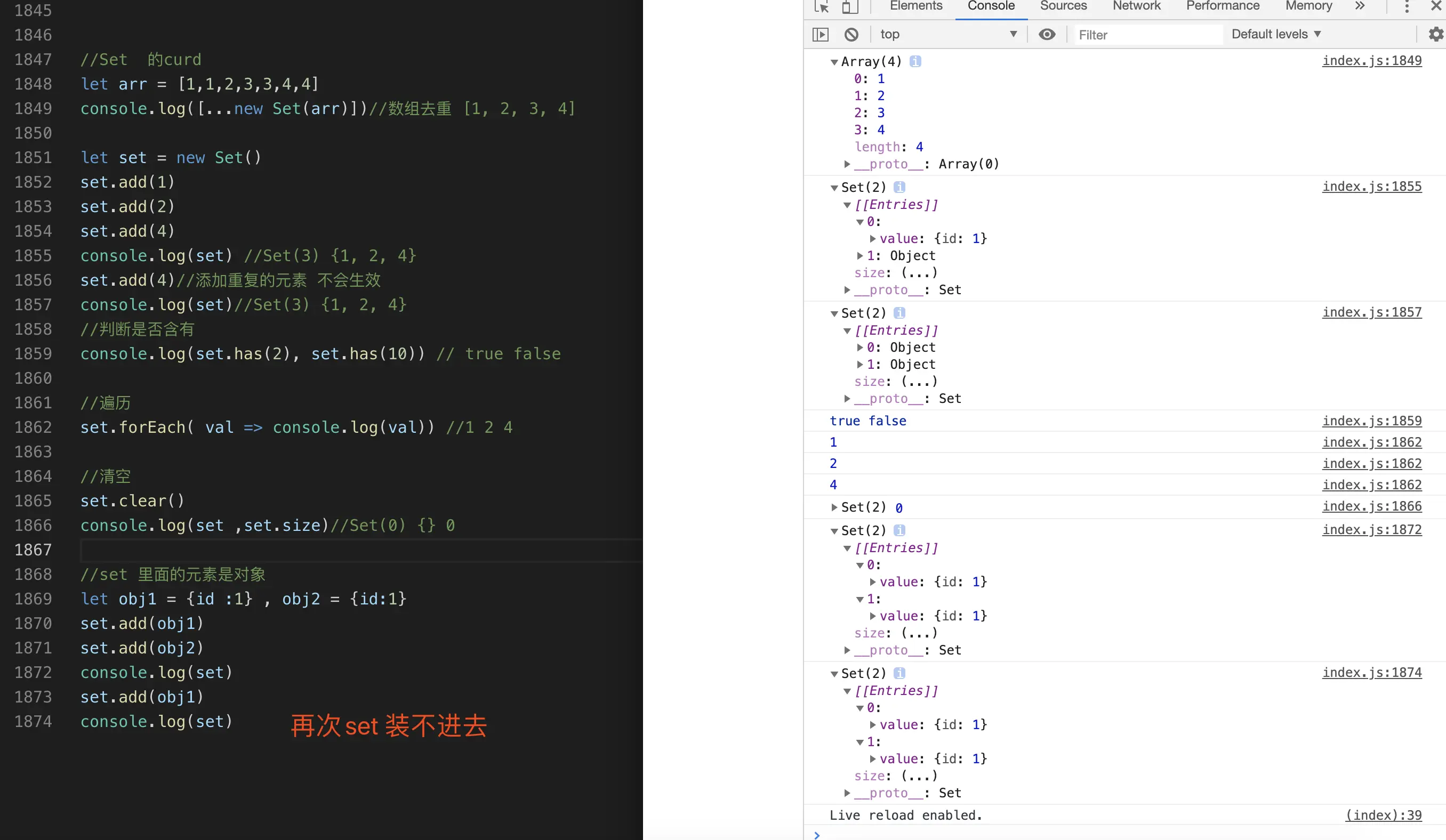1446x840 pixels.
Task: Close the DevTools panel
Action: coord(1436,6)
